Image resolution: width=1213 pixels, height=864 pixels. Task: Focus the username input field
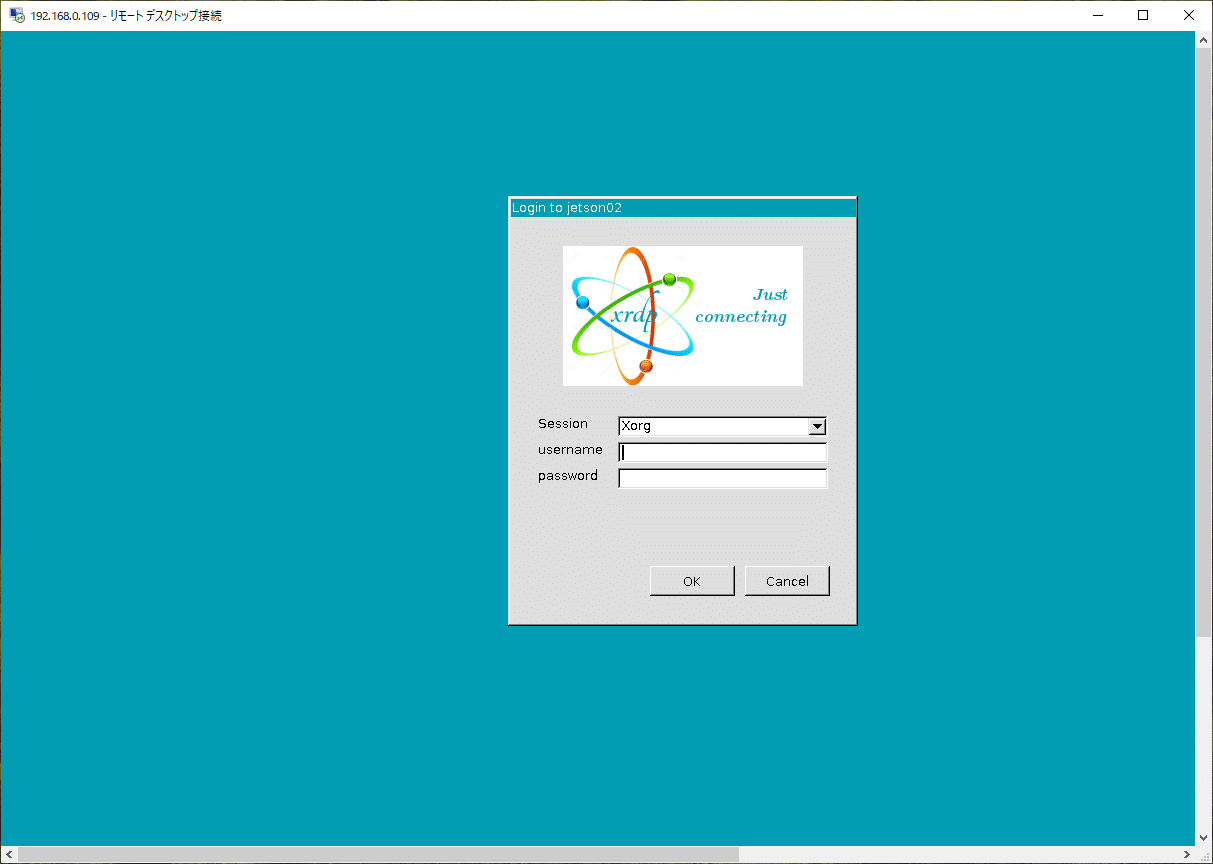coord(723,453)
